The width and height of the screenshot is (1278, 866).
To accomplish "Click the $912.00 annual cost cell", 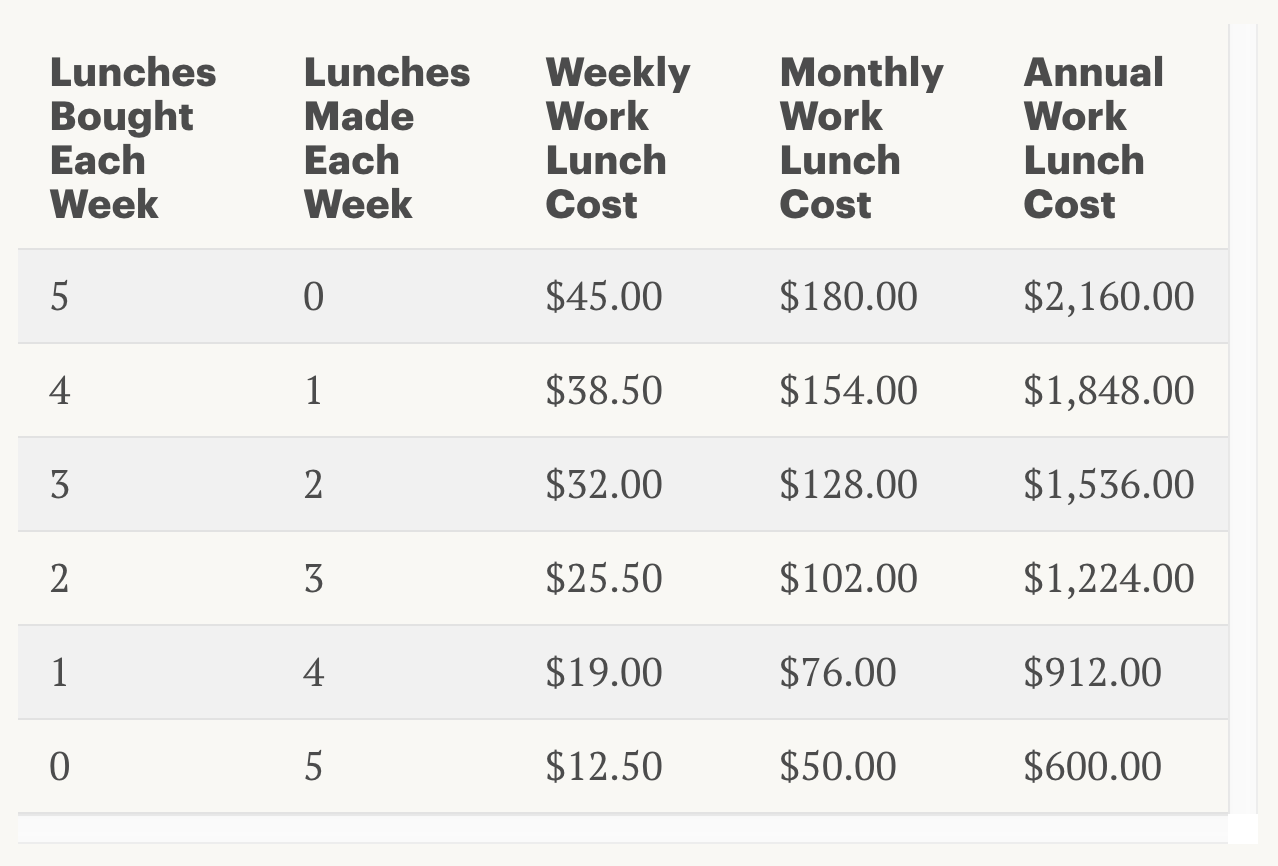I will point(1092,672).
